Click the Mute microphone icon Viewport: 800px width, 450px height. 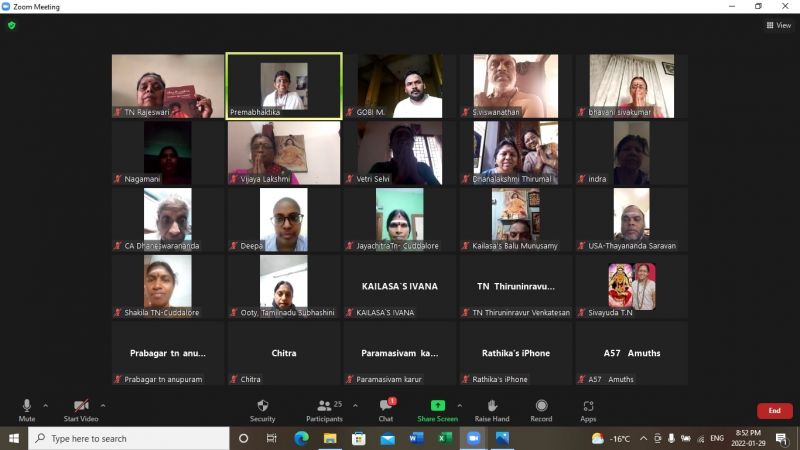click(27, 406)
